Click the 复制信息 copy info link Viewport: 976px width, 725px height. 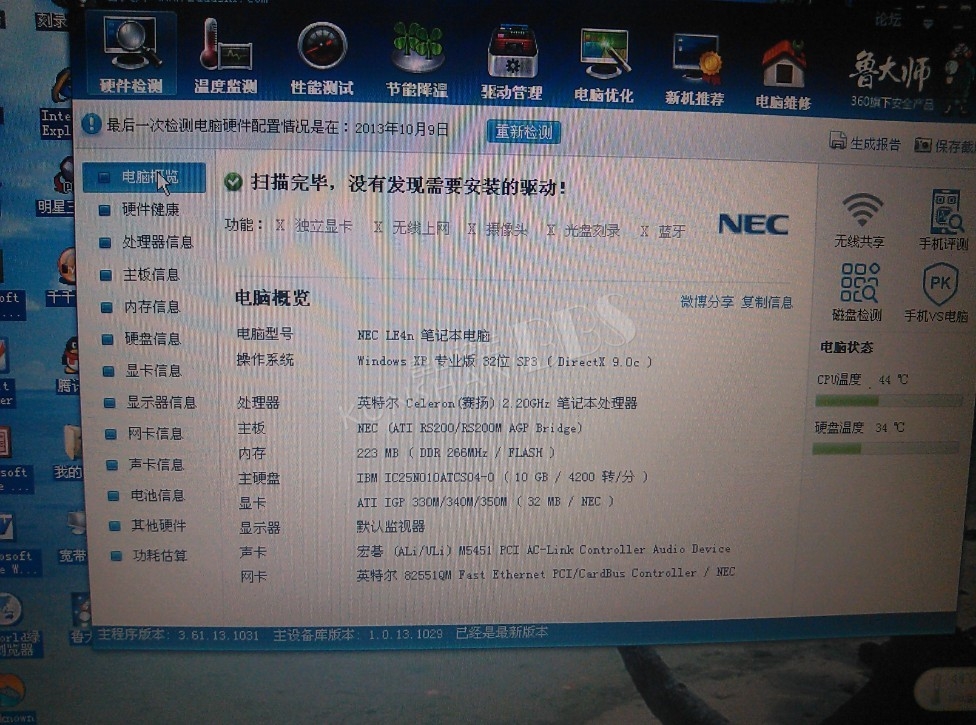point(766,302)
